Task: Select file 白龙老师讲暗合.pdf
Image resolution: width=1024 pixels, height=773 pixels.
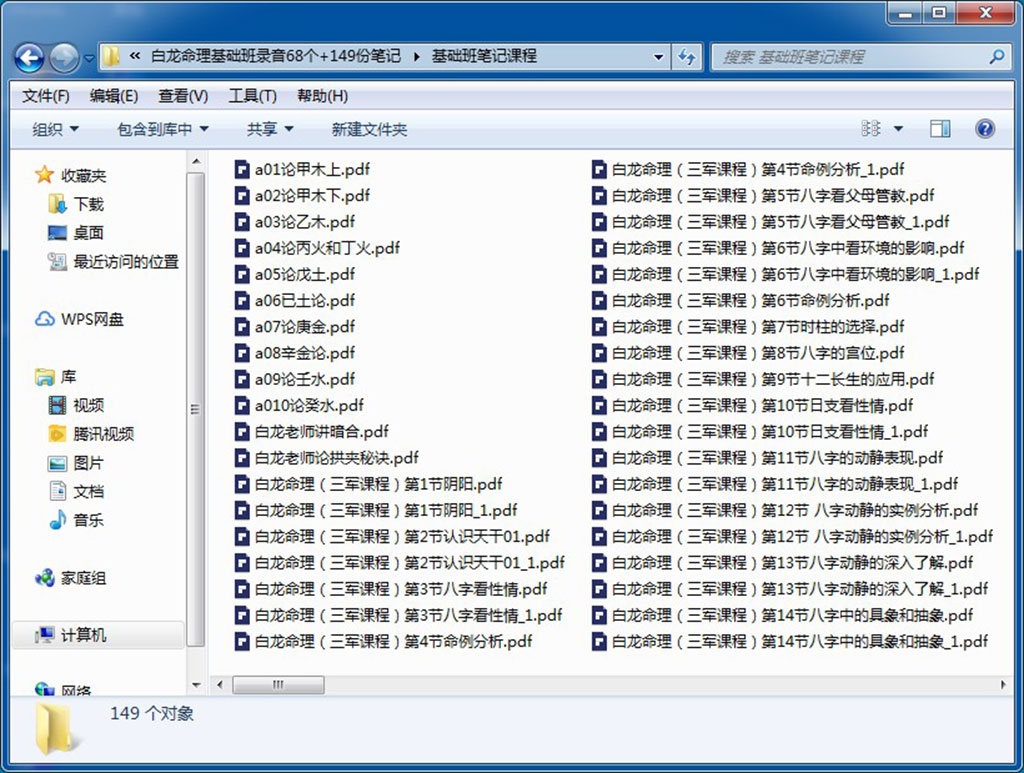Action: coord(312,432)
